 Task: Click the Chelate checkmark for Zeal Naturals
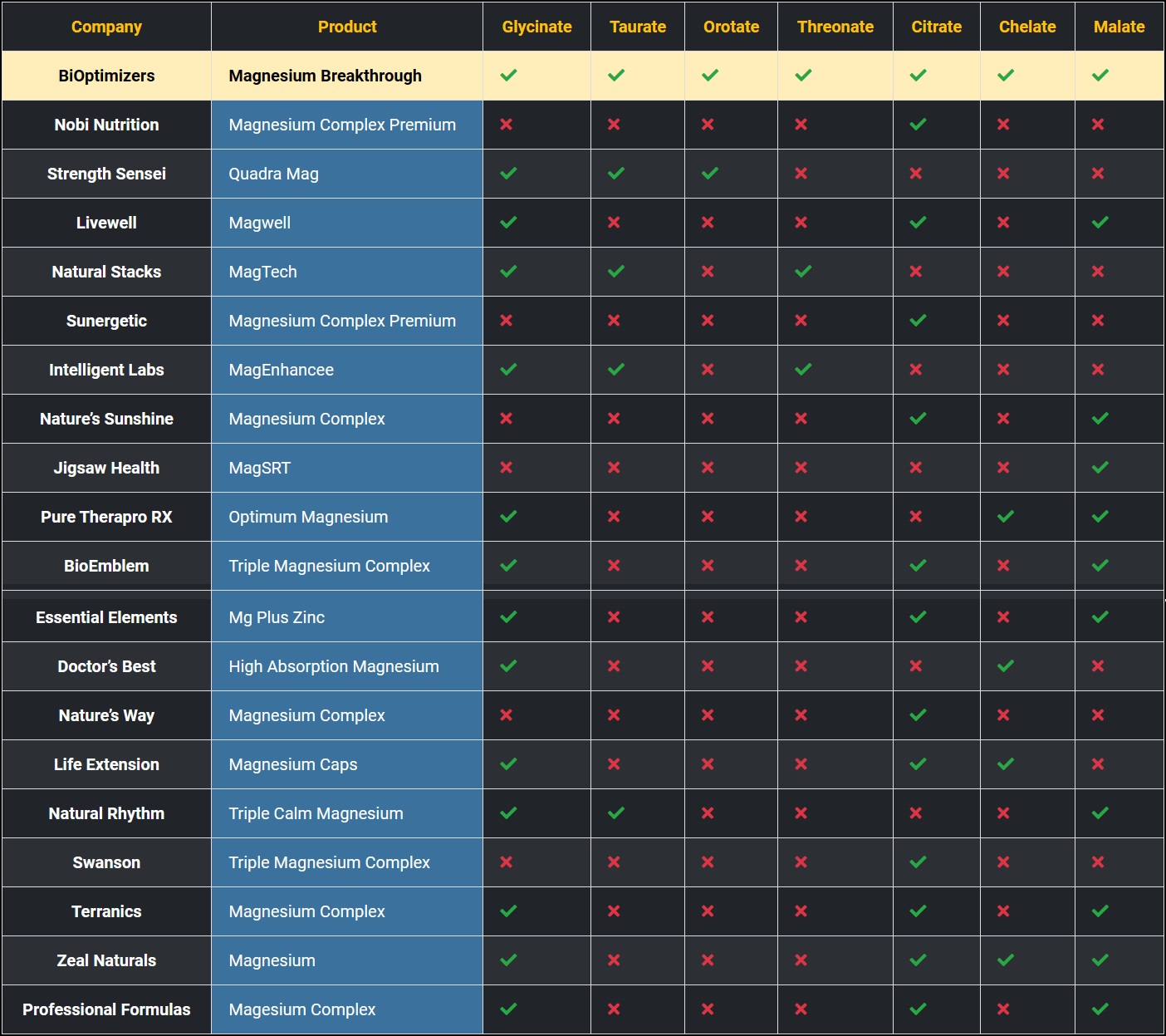[1006, 960]
